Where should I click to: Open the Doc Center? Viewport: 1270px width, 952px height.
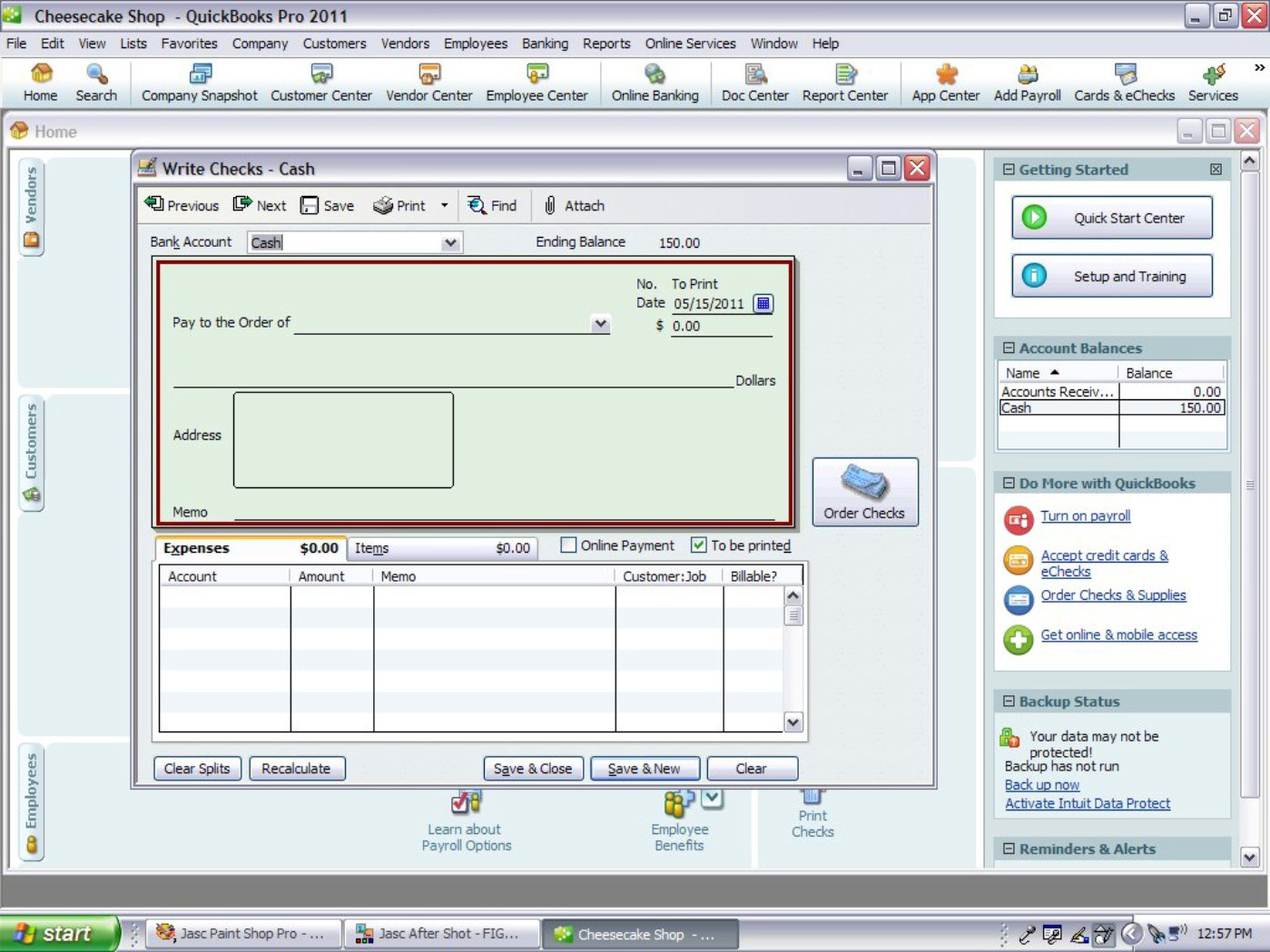tap(754, 83)
